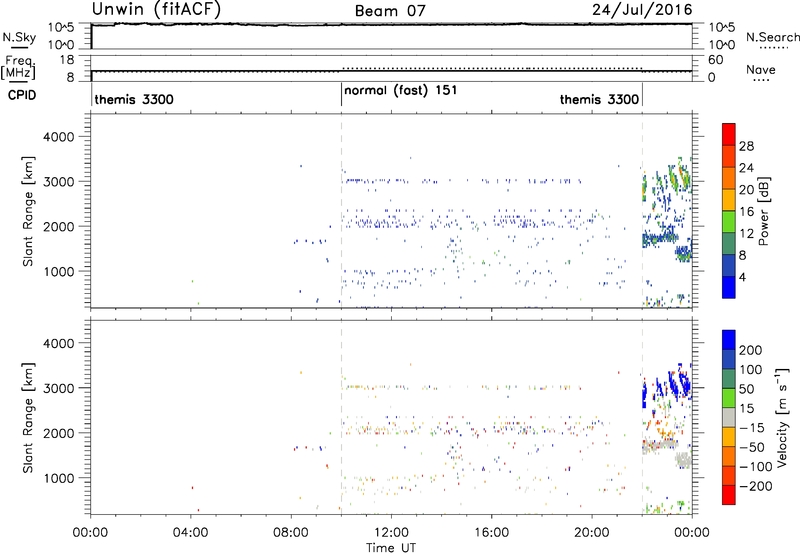
Task: Select the 'Beam 07' heading label
Action: (x=390, y=11)
